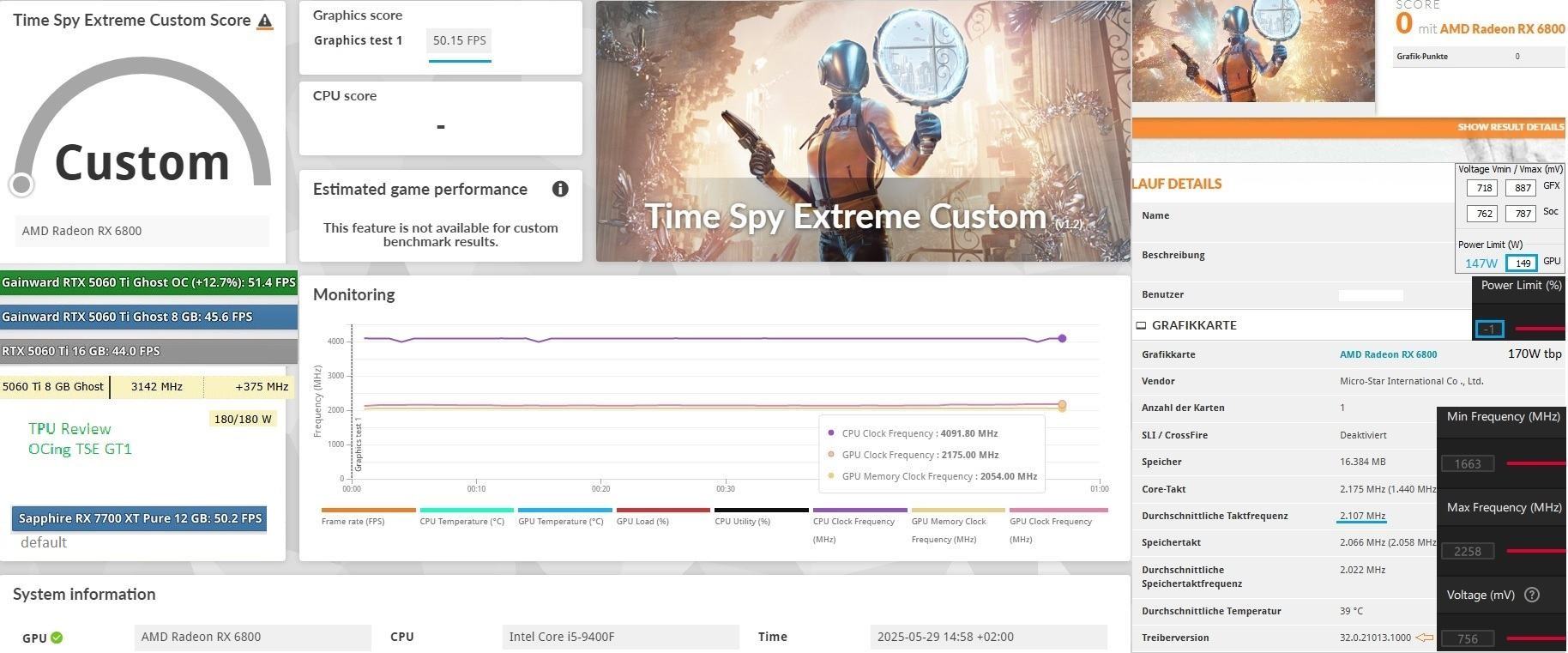Viewport: 1568px width, 653px height.
Task: Click the Treiberversion value 32.0.21013.1000
Action: coord(1375,638)
